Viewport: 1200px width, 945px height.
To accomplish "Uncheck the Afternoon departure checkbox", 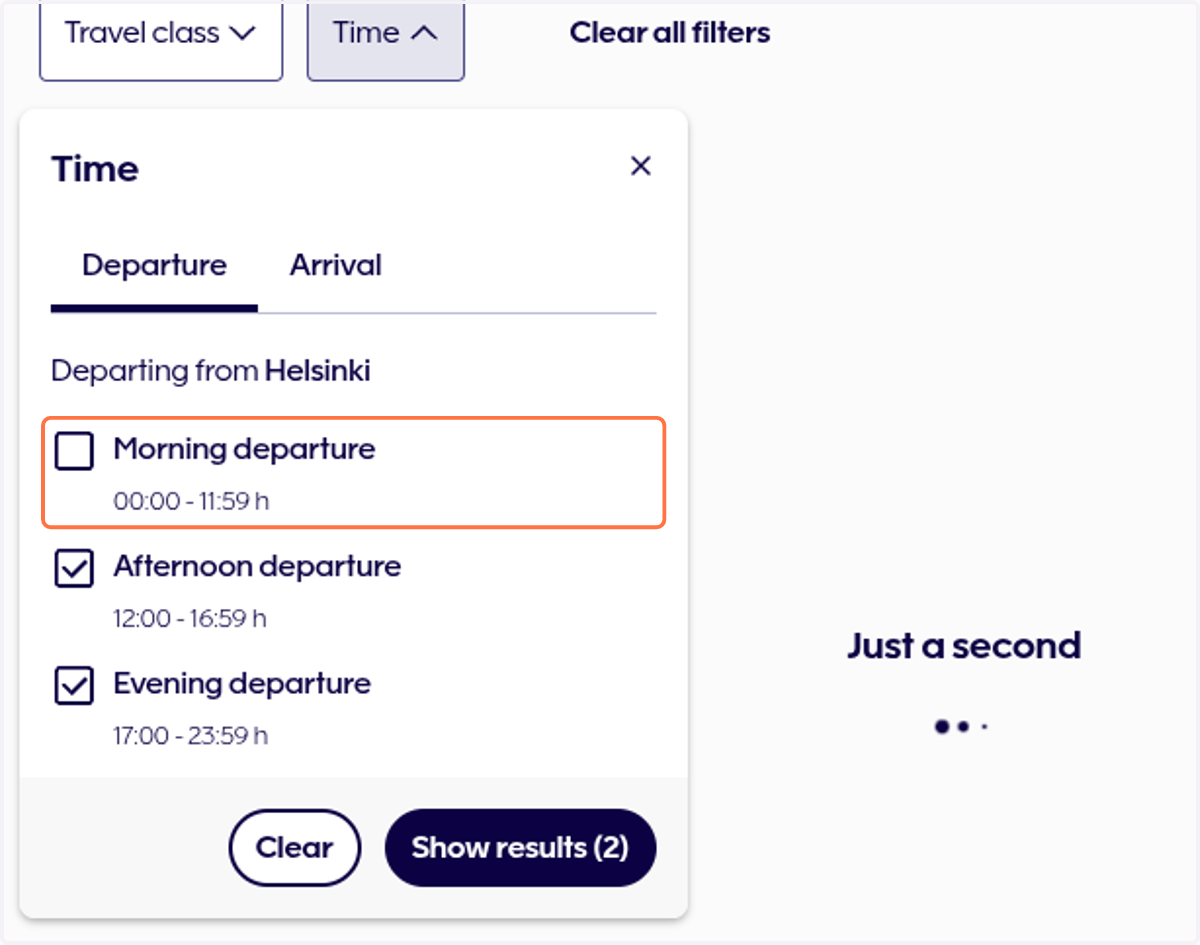I will (x=74, y=569).
